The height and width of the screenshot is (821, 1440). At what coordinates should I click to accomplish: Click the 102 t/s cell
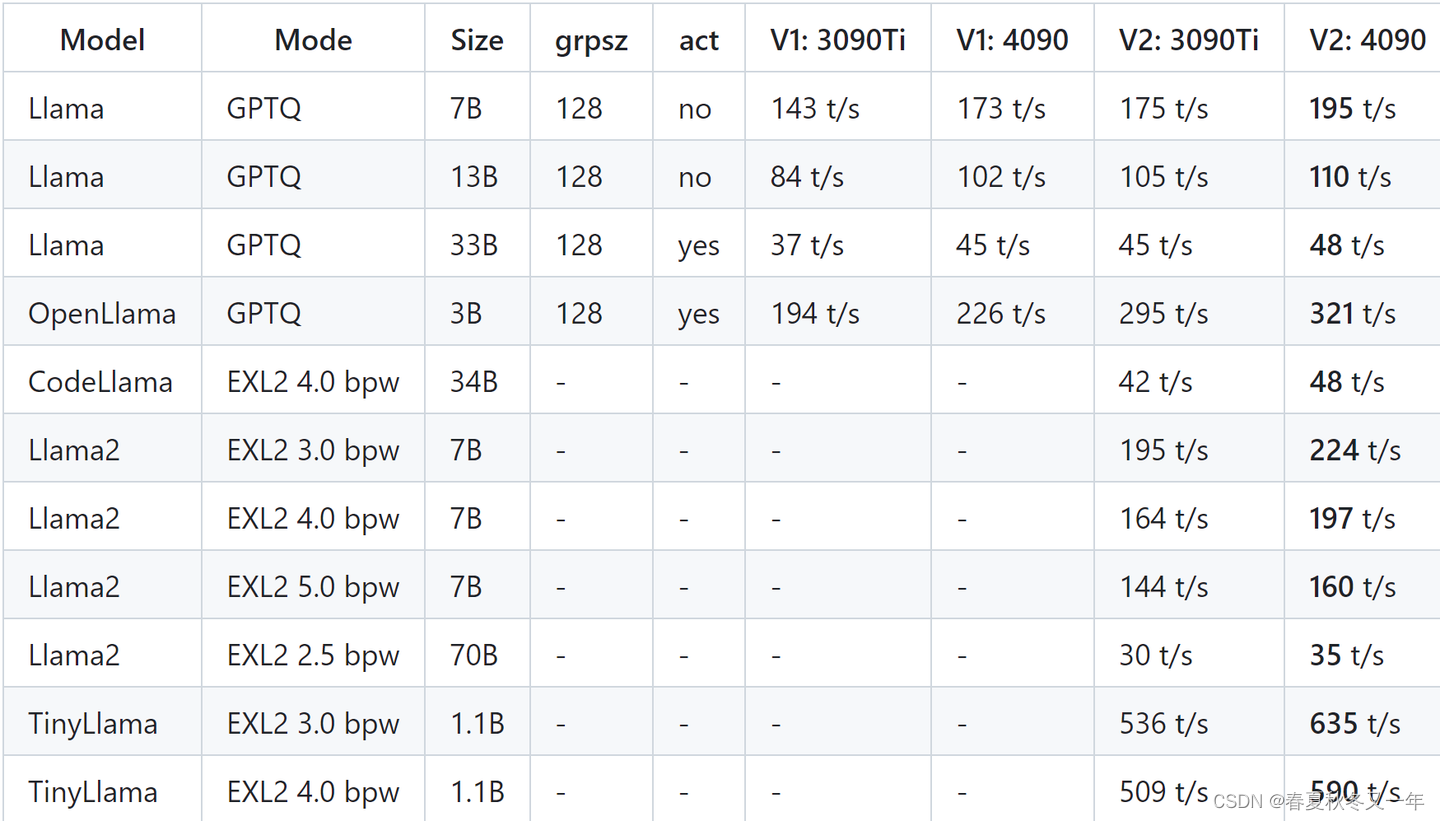[x=1012, y=177]
